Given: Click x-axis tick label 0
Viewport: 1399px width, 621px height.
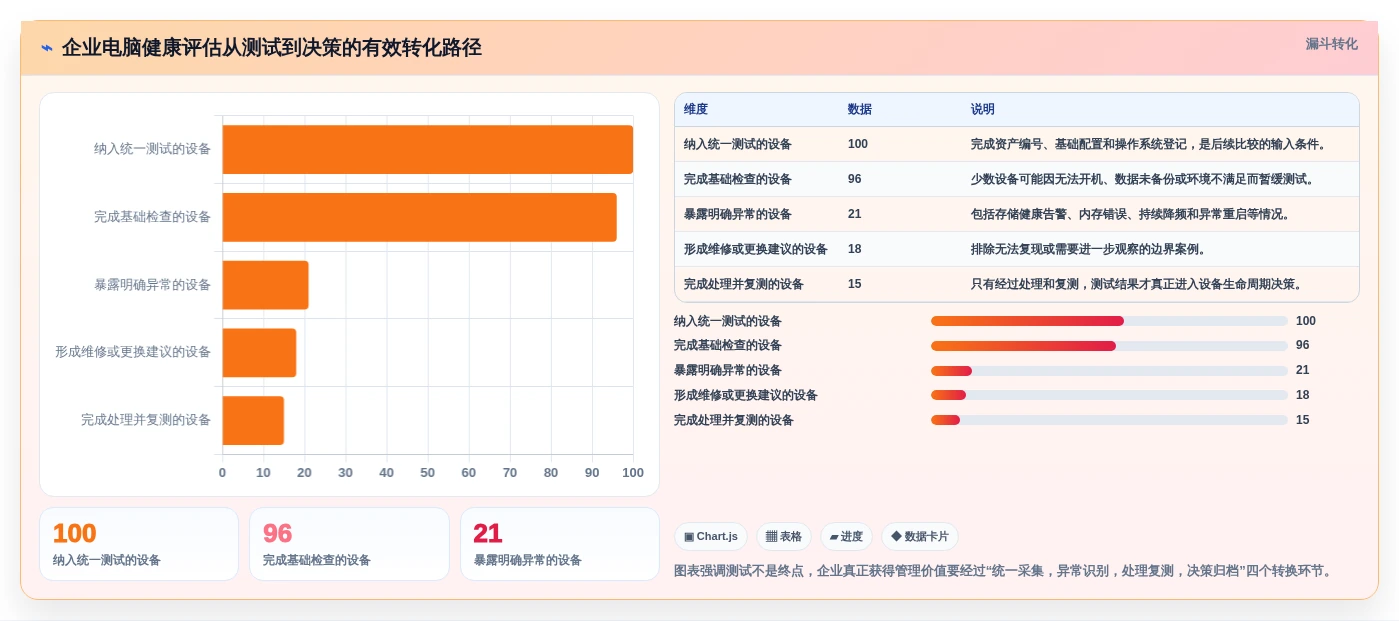Looking at the screenshot, I should click(222, 473).
